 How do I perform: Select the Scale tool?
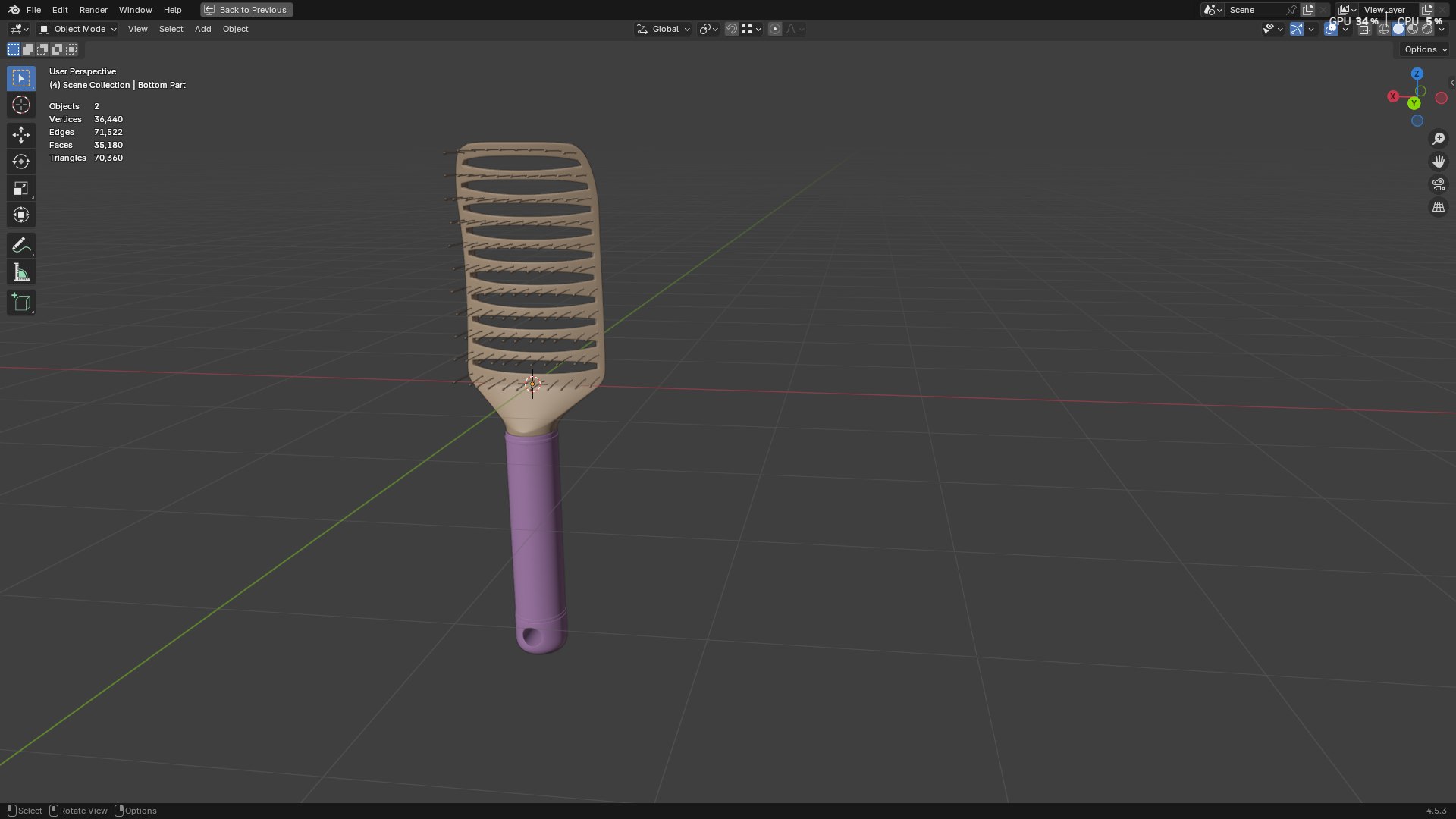[21, 188]
